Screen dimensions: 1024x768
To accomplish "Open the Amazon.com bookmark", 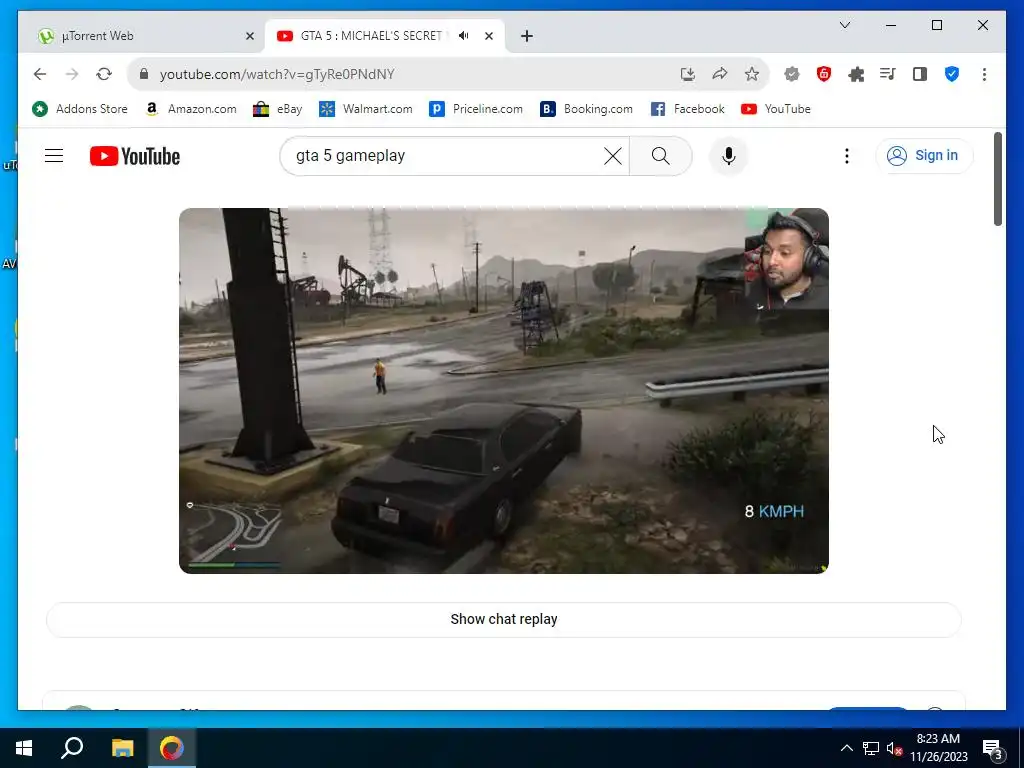I will click(191, 109).
